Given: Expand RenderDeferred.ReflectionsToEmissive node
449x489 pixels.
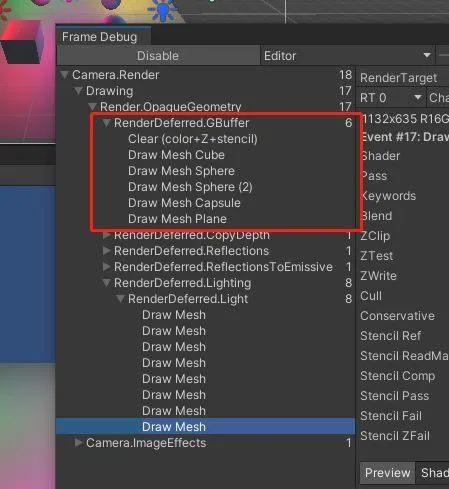Looking at the screenshot, I should [106, 267].
